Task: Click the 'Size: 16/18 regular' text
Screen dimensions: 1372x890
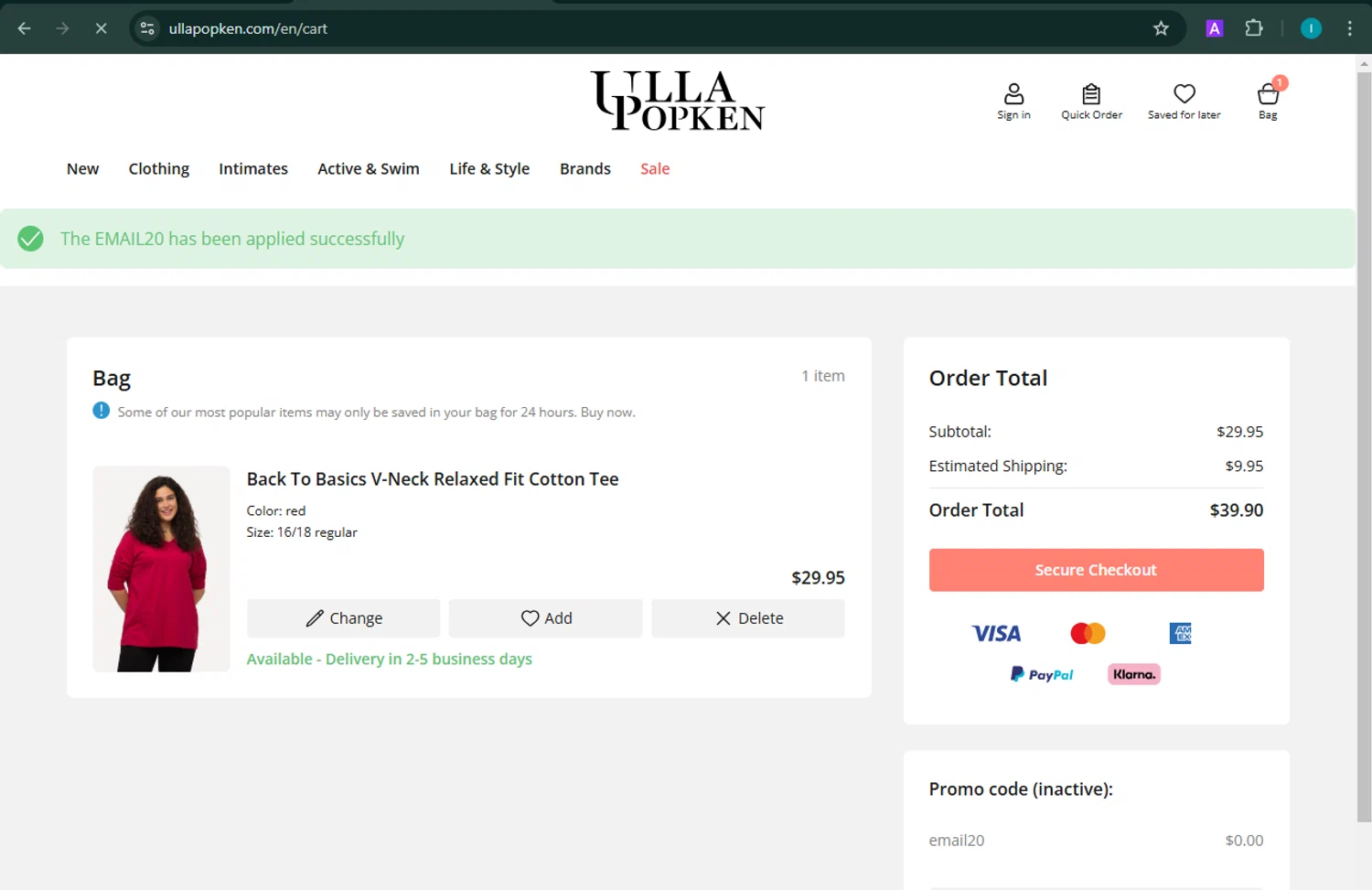Action: [x=302, y=532]
